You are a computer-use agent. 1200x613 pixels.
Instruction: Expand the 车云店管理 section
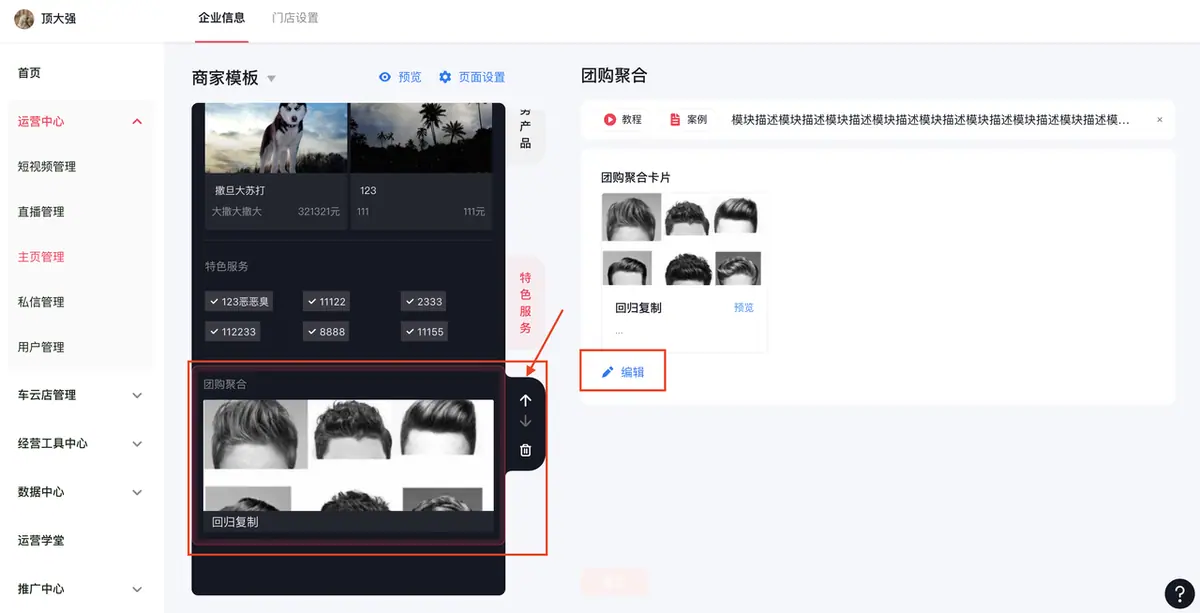click(137, 395)
